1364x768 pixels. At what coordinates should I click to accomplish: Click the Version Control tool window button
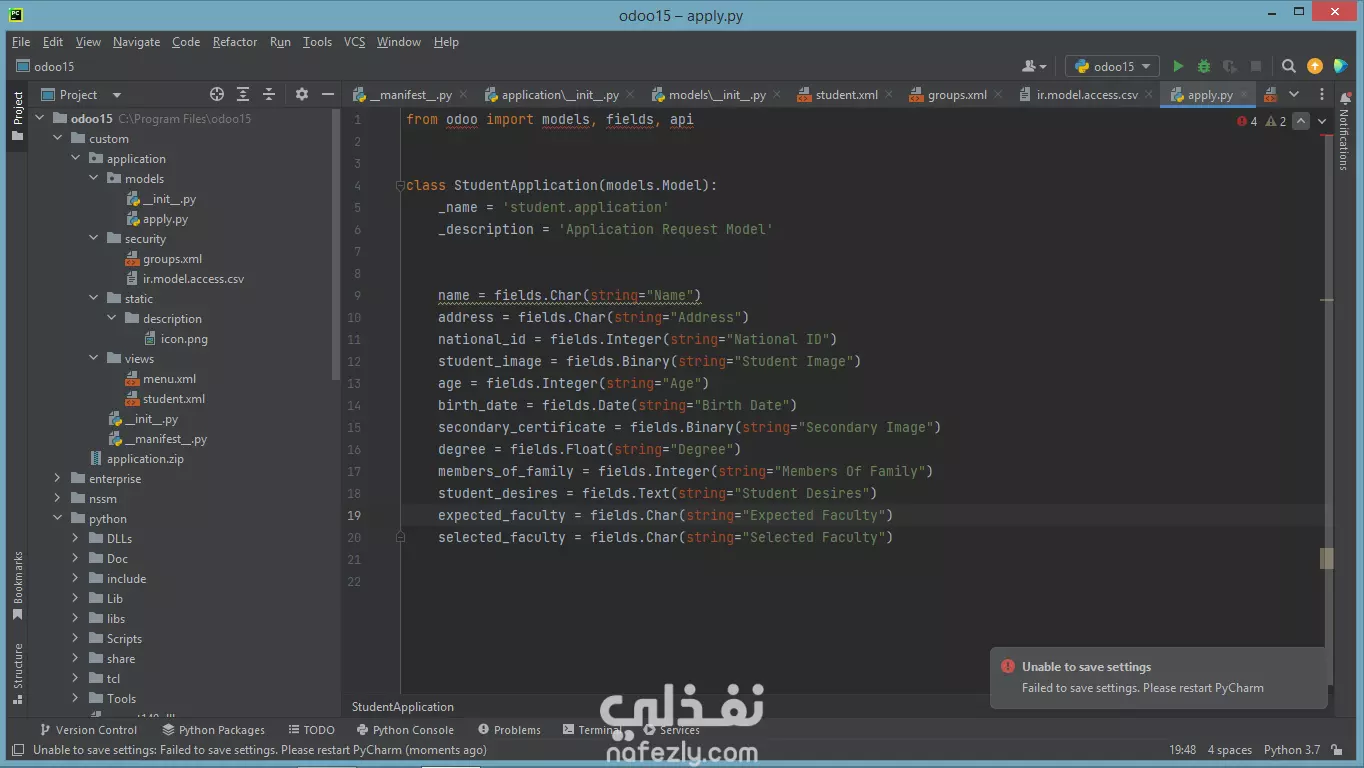(89, 729)
